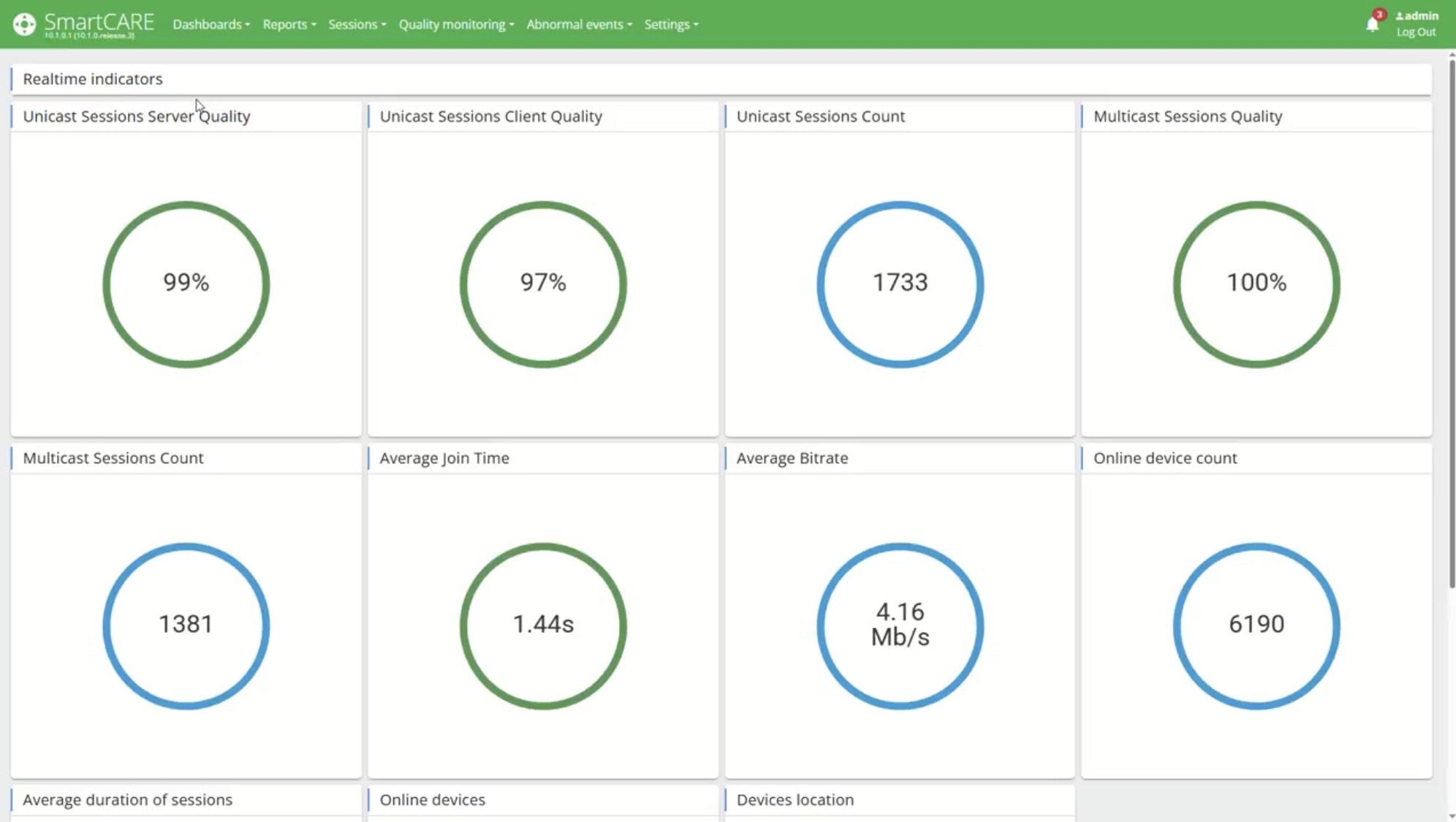Image resolution: width=1456 pixels, height=822 pixels.
Task: Click the 6190 Online device count gauge
Action: coord(1256,625)
